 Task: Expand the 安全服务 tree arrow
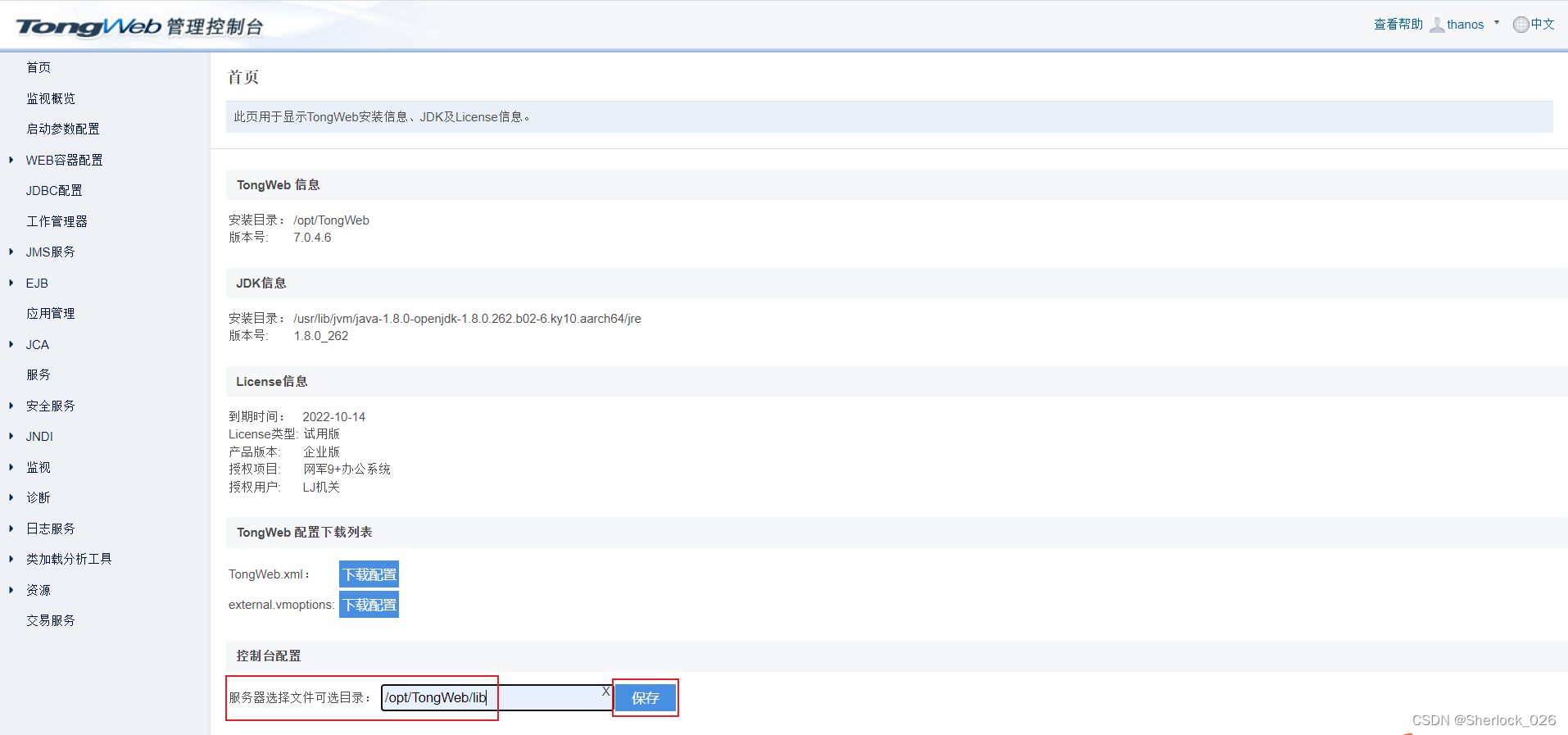pyautogui.click(x=11, y=406)
